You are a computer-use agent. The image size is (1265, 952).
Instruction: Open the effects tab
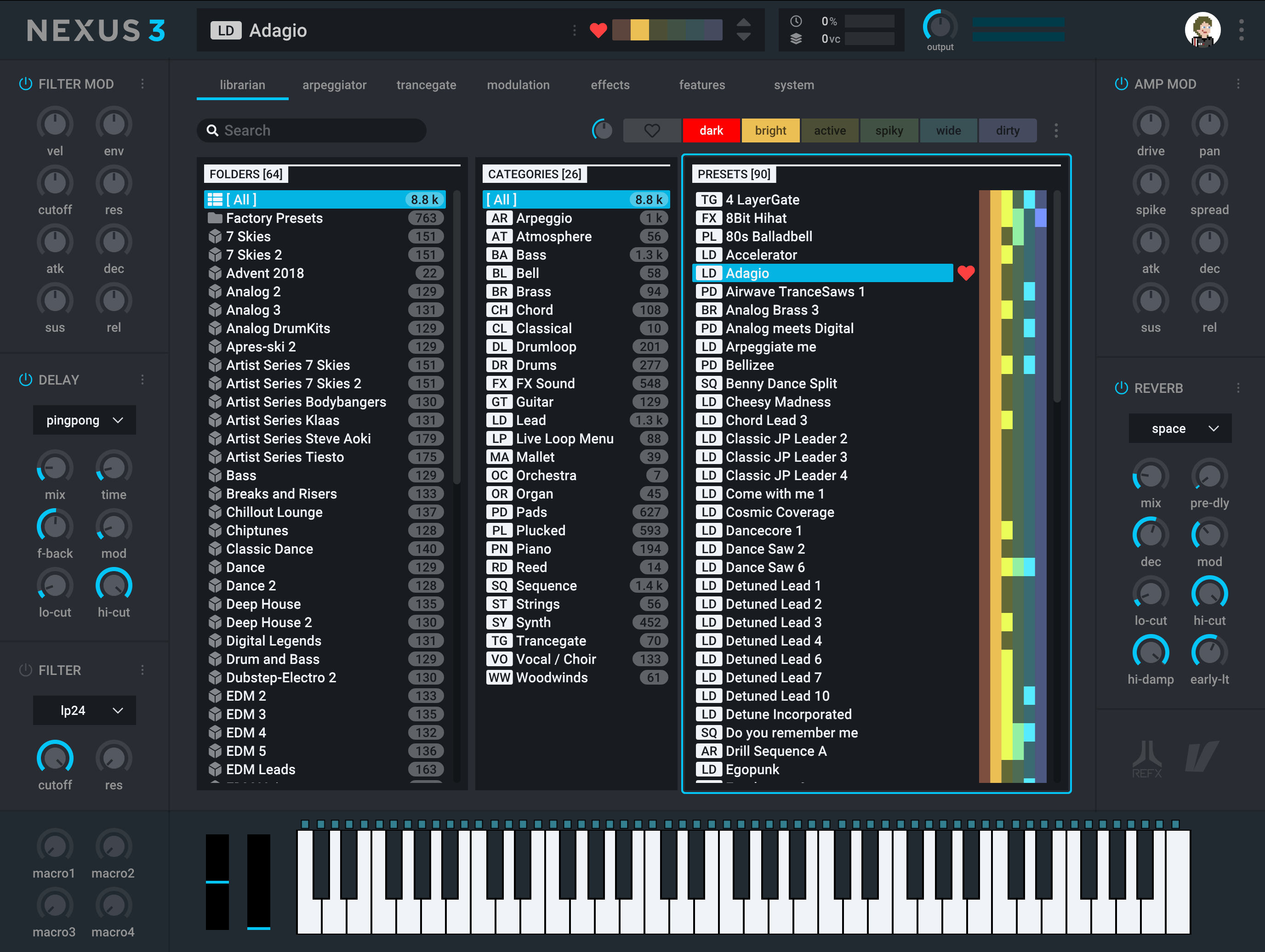(x=610, y=85)
